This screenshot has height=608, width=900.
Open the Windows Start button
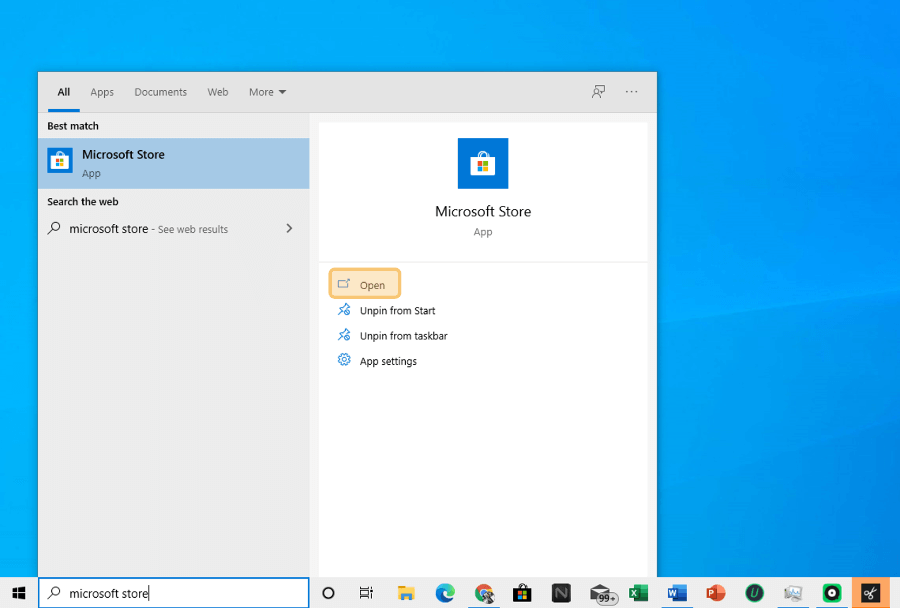[18, 592]
